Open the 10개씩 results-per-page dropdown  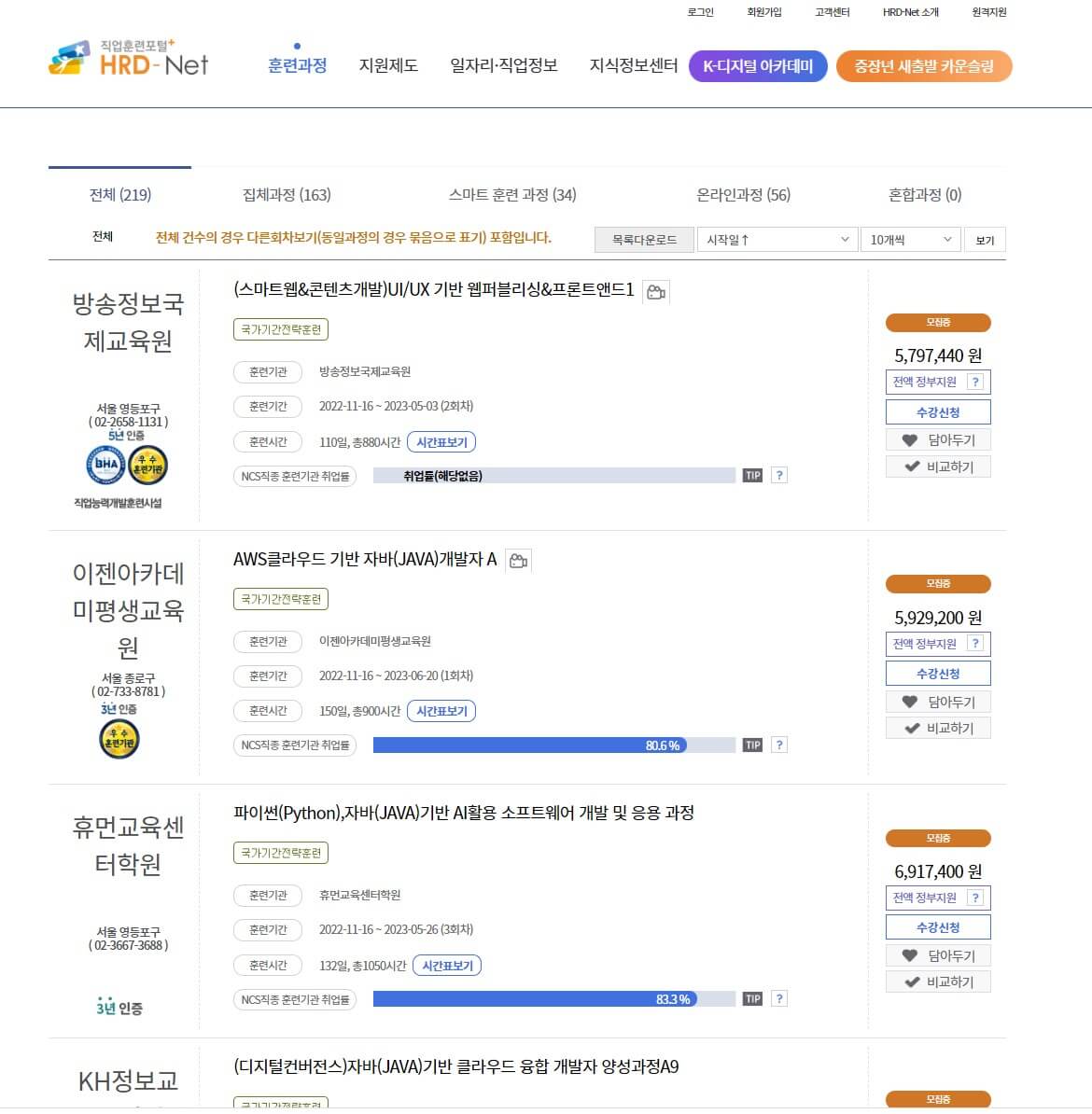(910, 239)
